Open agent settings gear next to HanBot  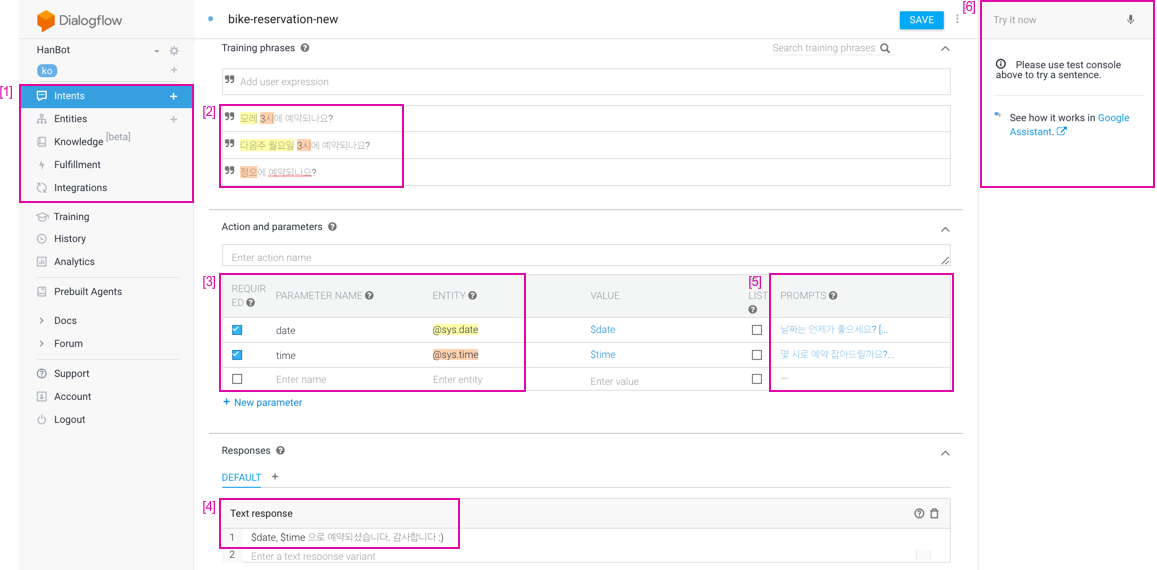[x=174, y=51]
